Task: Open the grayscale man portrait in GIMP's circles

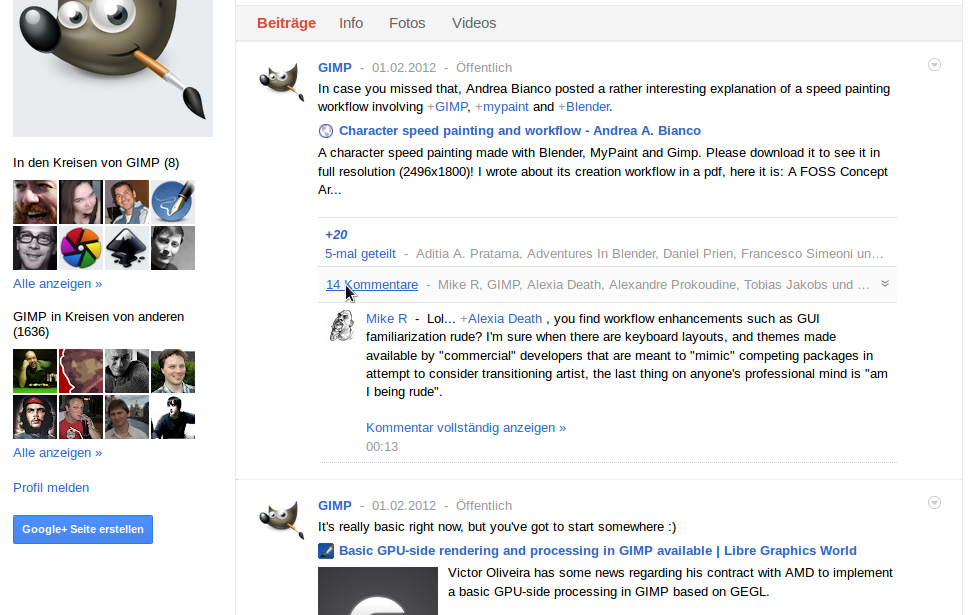Action: 173,248
